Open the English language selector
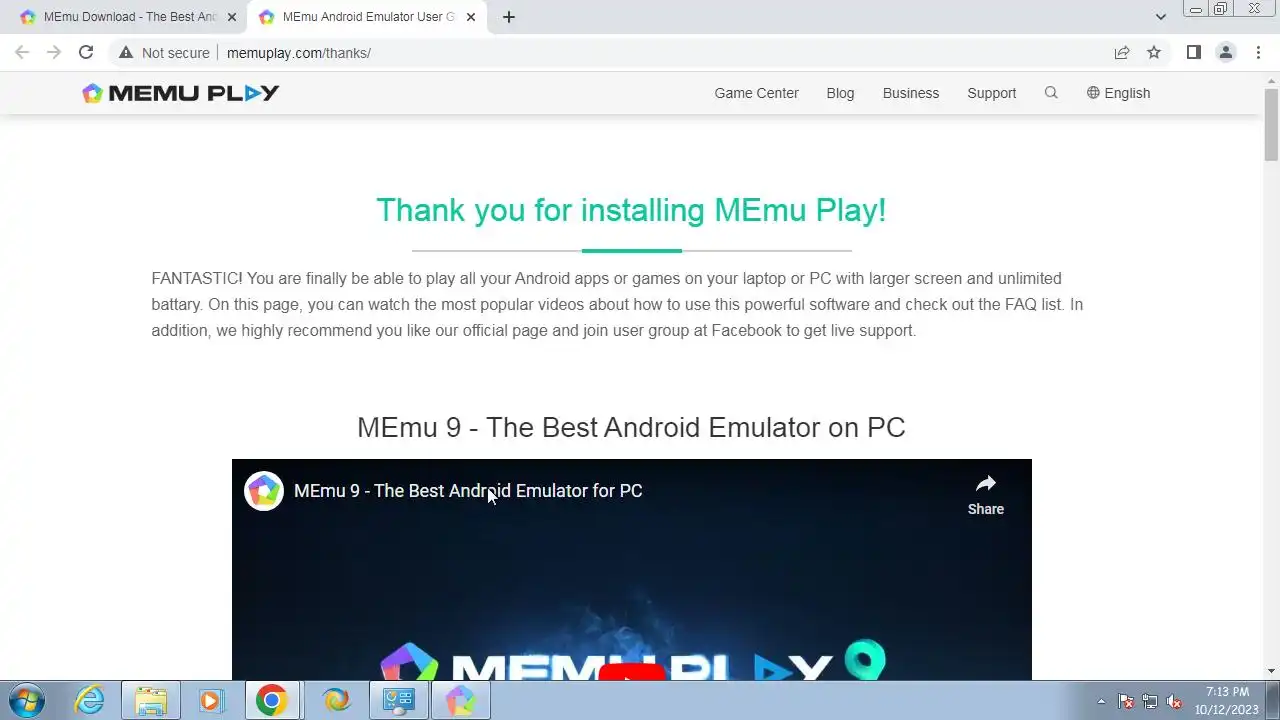The height and width of the screenshot is (720, 1280). [x=1118, y=93]
